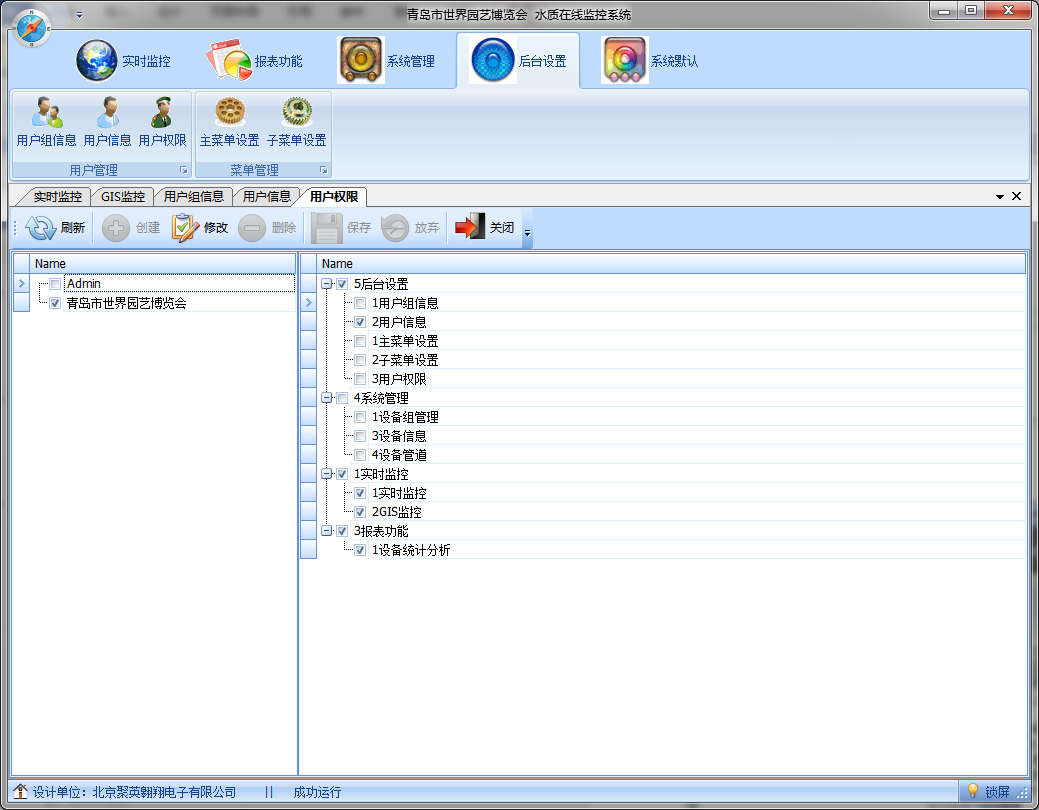This screenshot has height=810, width=1039.
Task: Check the Admin user group checkbox
Action: pyautogui.click(x=55, y=283)
